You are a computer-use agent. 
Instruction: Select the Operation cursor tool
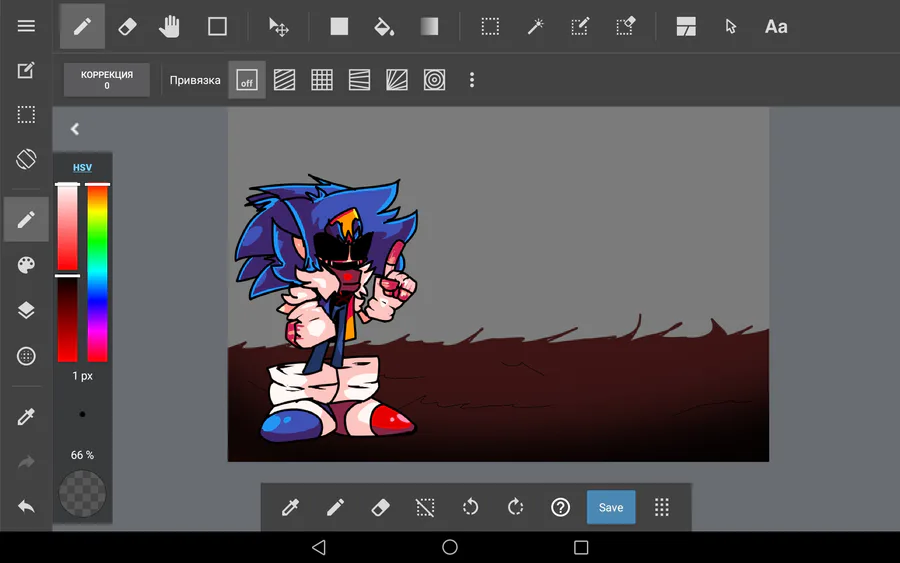point(731,26)
